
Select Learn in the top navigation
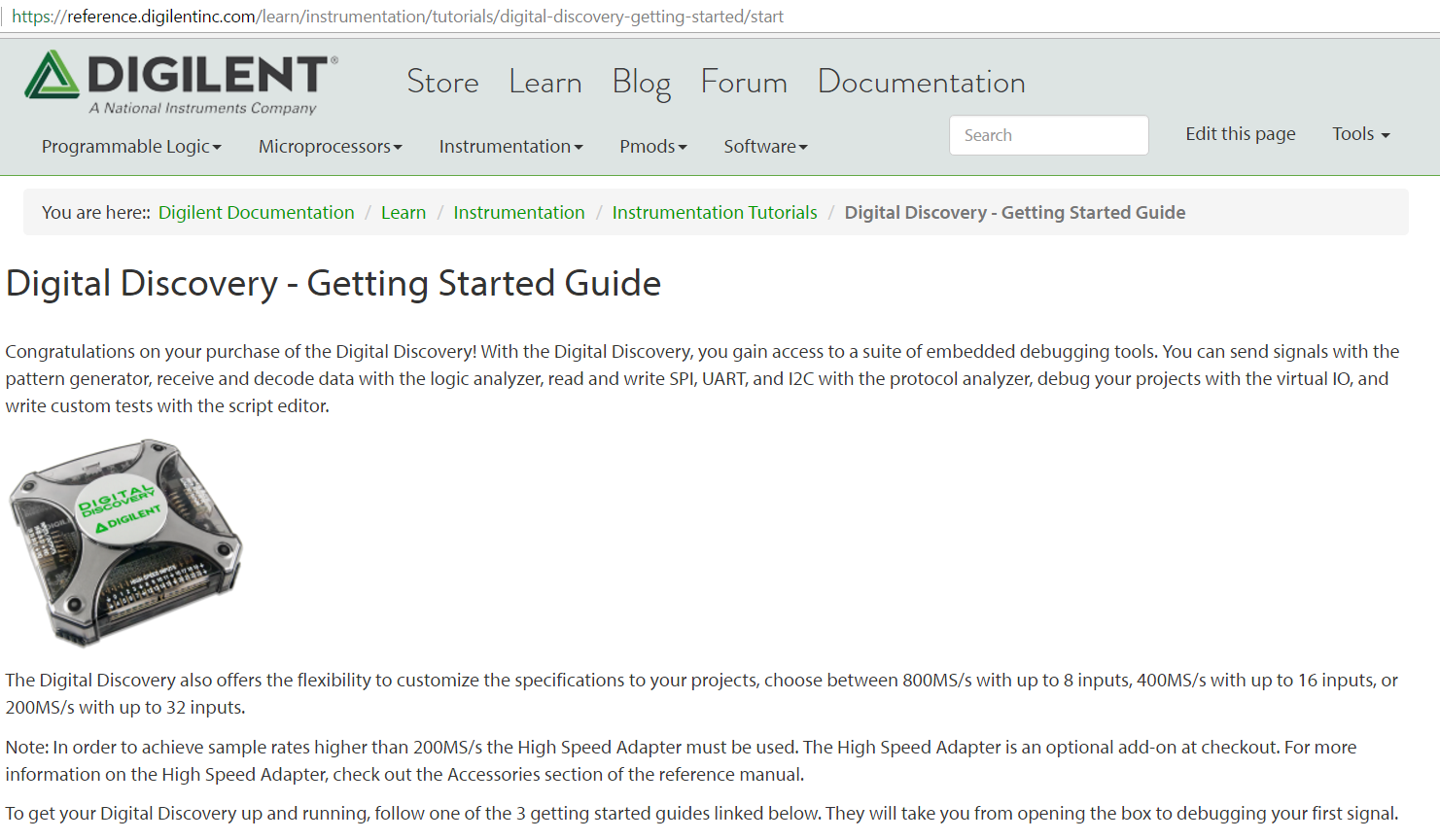tap(544, 82)
